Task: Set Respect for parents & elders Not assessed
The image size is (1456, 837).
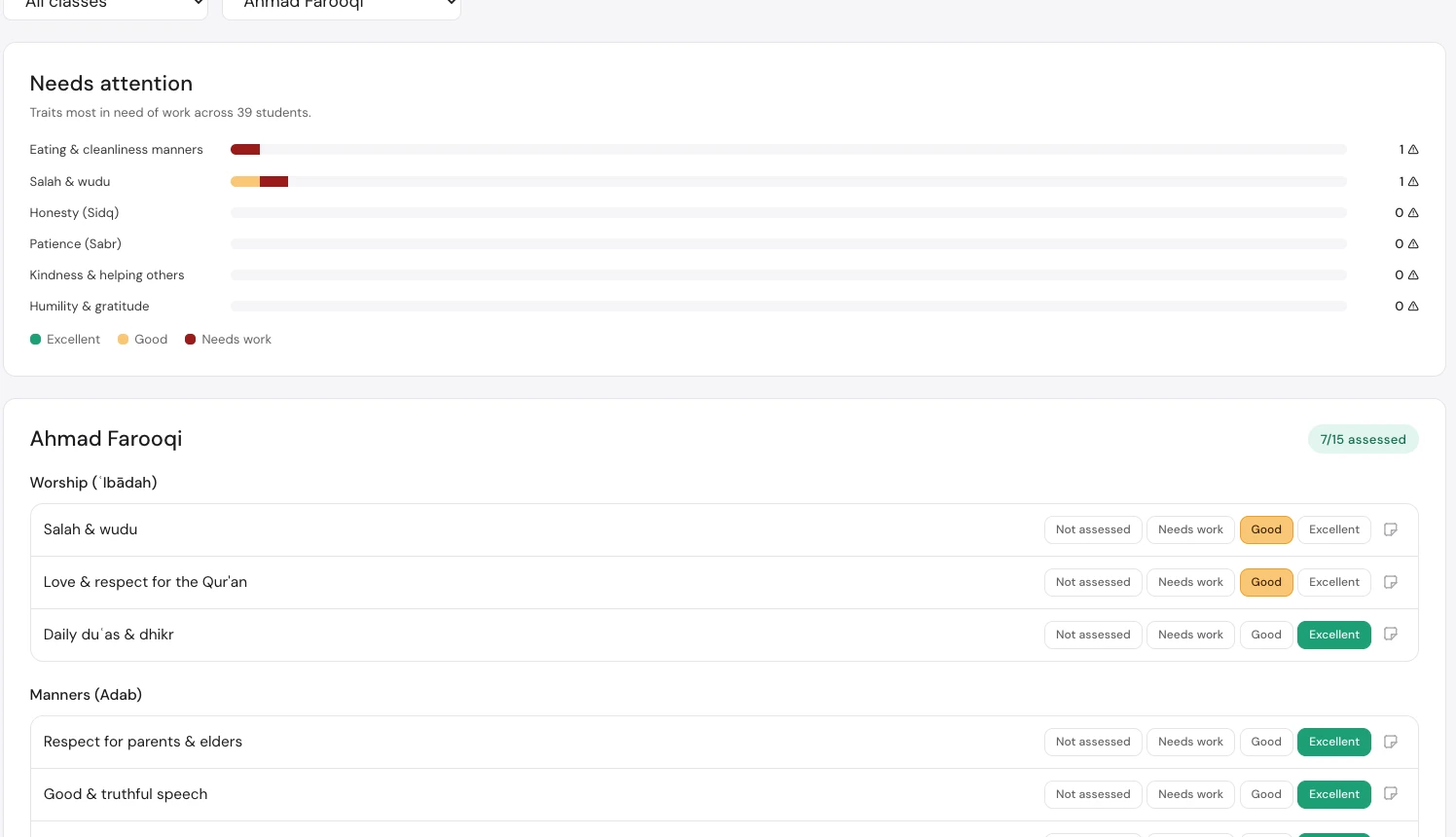Action: pyautogui.click(x=1093, y=742)
